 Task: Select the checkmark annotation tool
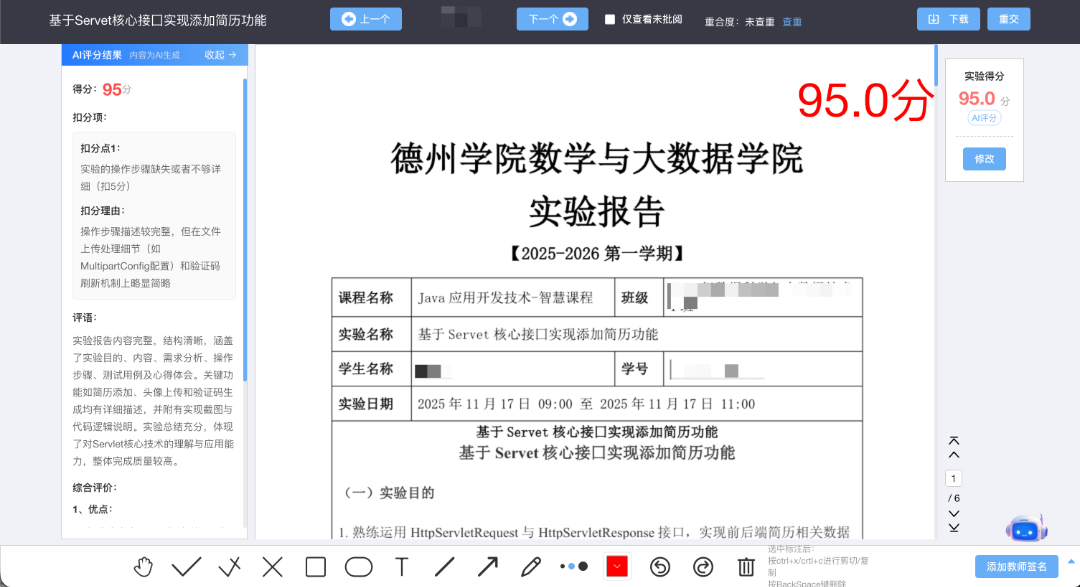[186, 566]
